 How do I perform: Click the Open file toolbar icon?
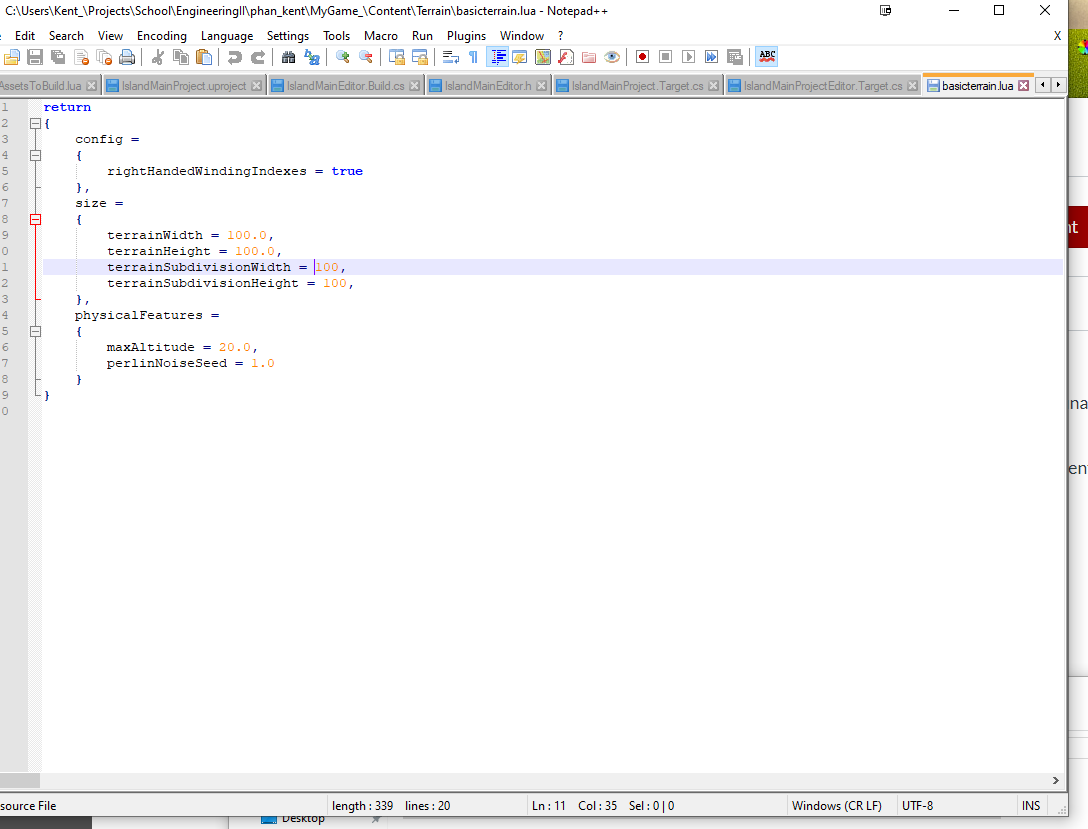[x=12, y=57]
